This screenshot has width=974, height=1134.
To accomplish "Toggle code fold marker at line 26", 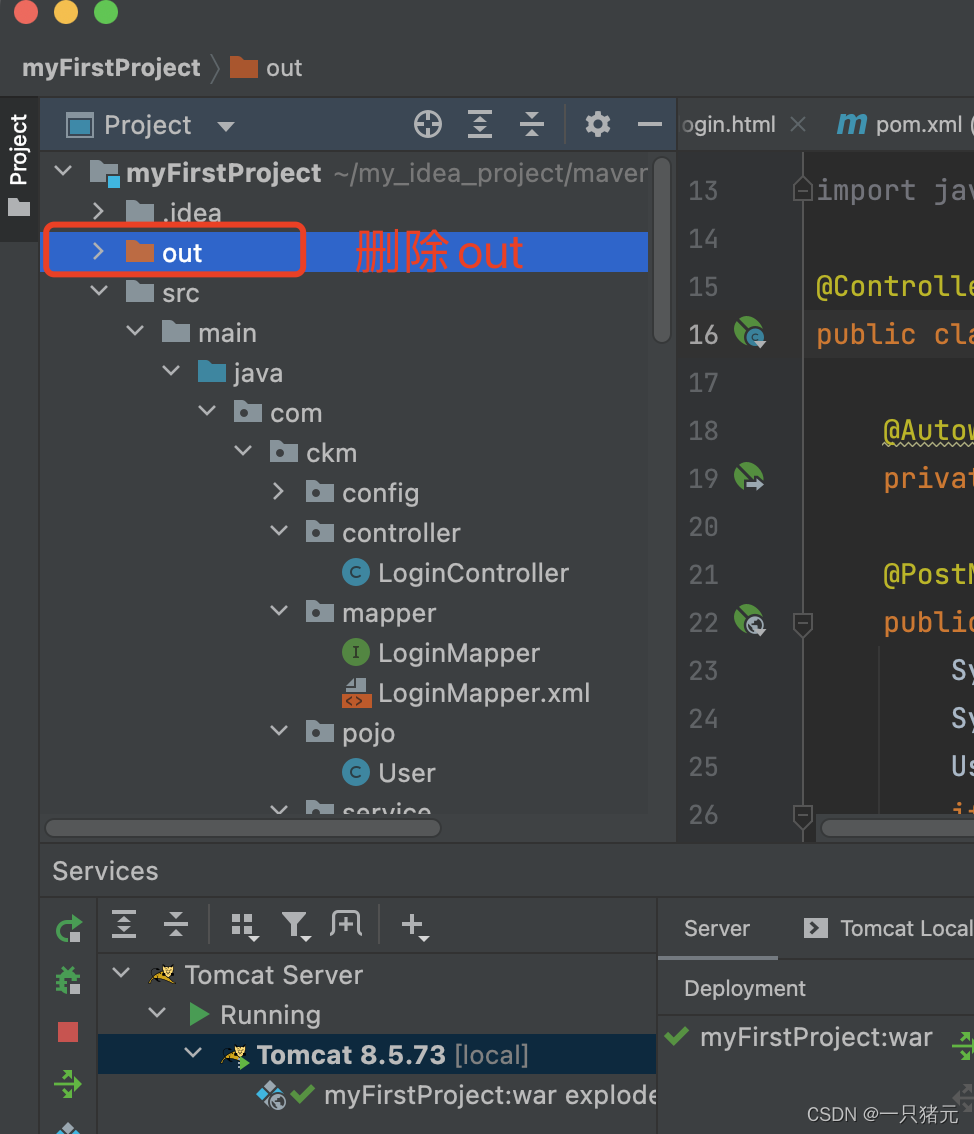I will (x=802, y=816).
